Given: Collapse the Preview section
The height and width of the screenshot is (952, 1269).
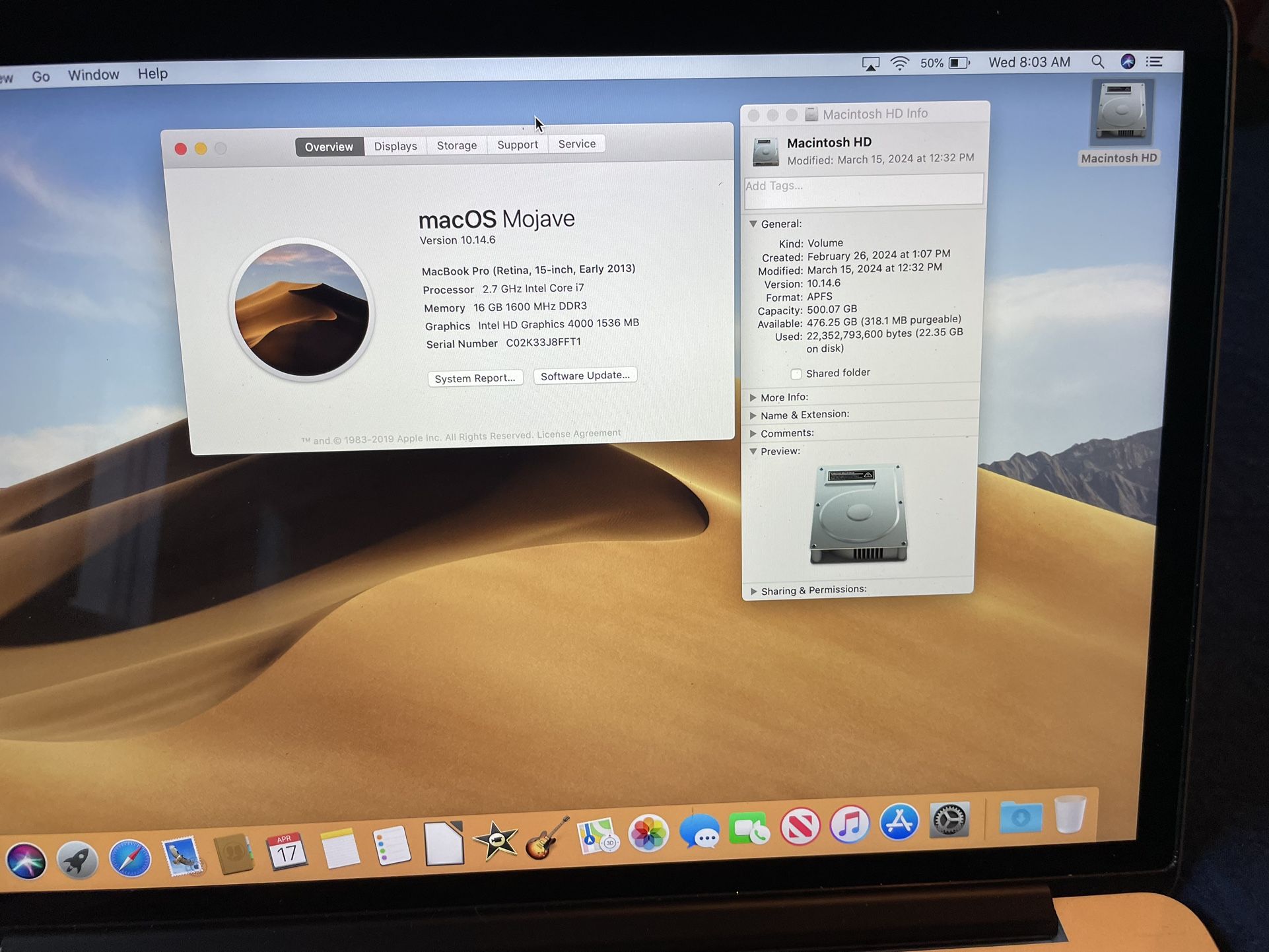Looking at the screenshot, I should pyautogui.click(x=753, y=452).
